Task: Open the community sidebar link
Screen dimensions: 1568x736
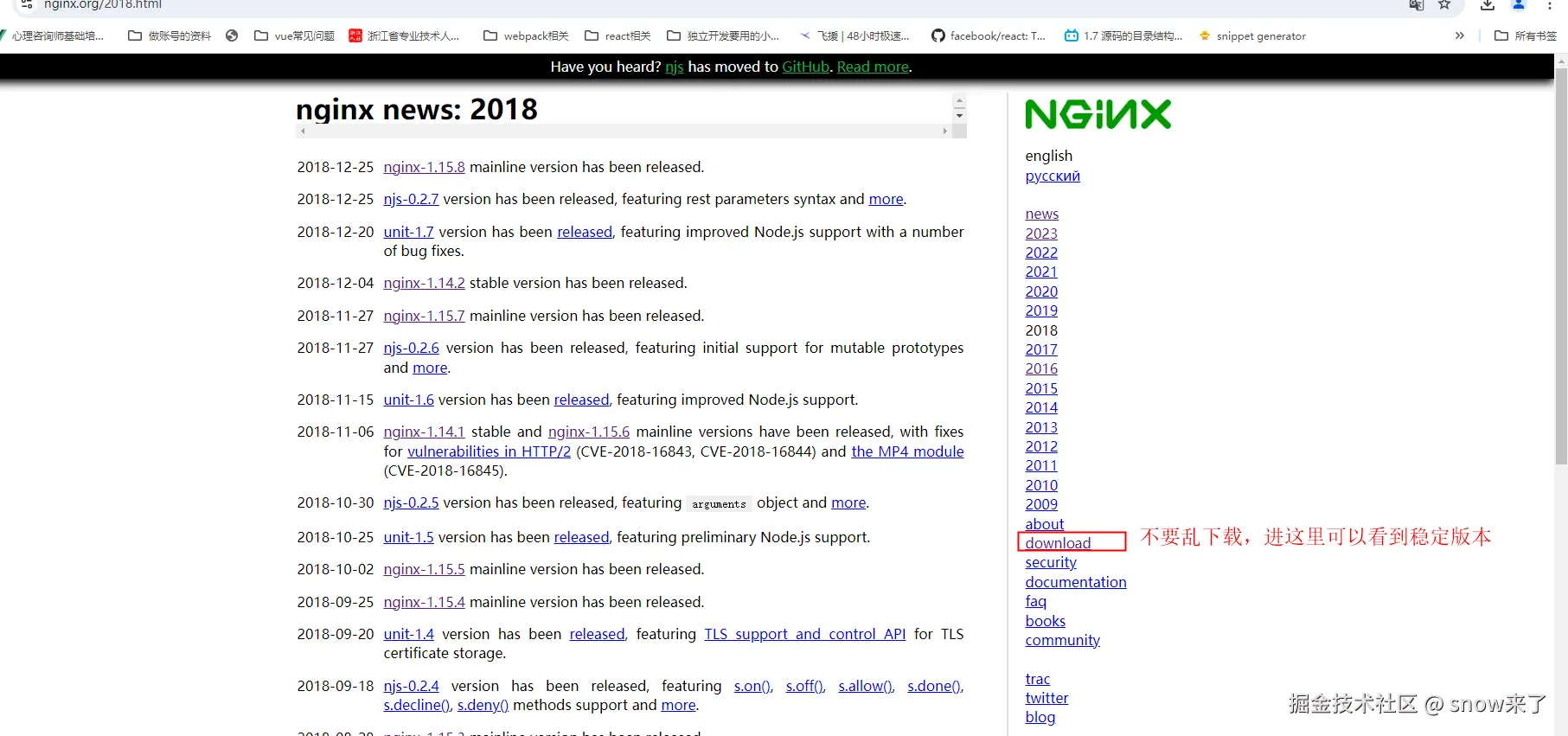Action: tap(1063, 640)
